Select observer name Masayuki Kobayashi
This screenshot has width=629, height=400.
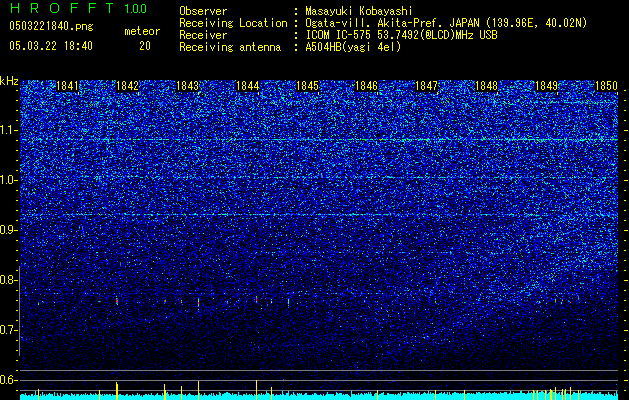pyautogui.click(x=359, y=11)
